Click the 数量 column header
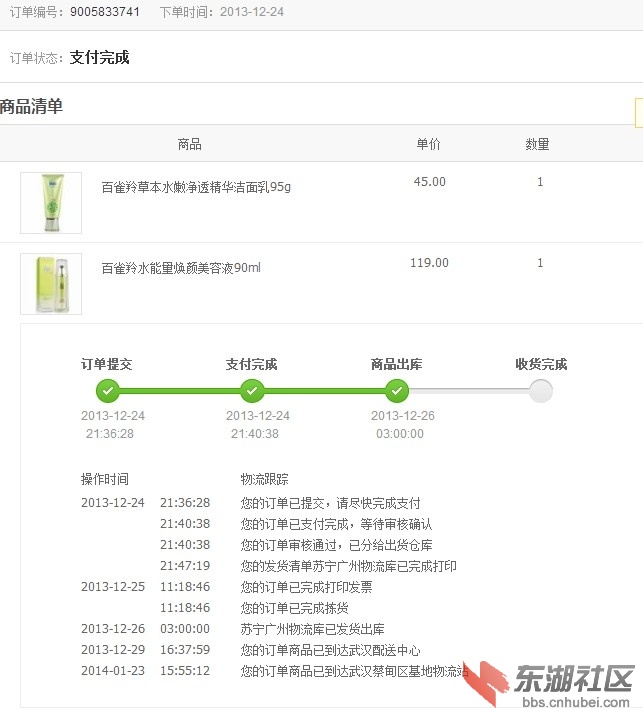643x715 pixels. 537,144
